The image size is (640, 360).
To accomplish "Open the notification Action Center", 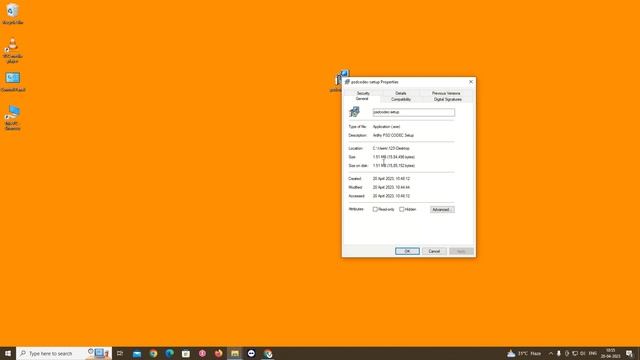I will click(629, 353).
